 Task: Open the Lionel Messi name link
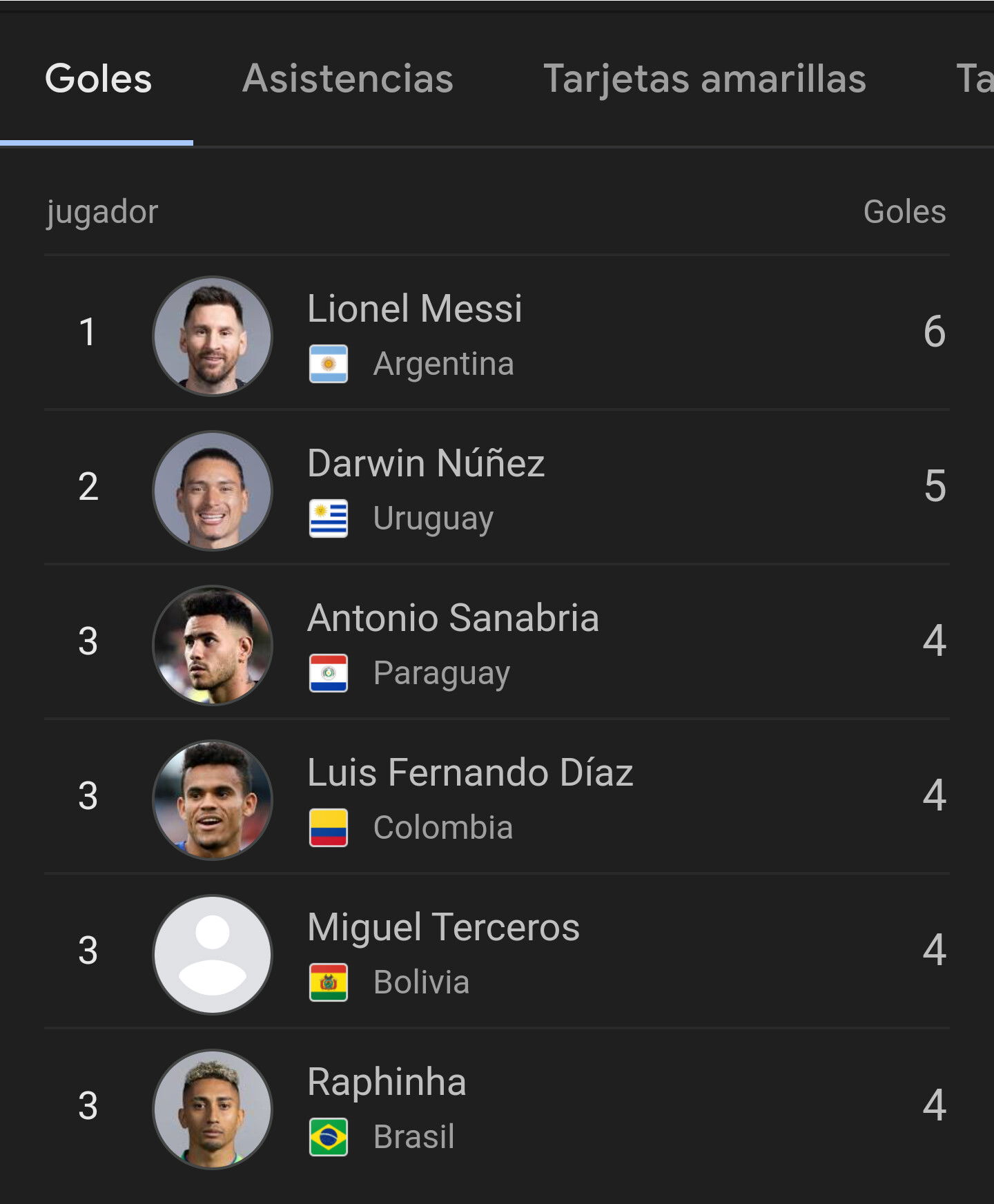[415, 308]
